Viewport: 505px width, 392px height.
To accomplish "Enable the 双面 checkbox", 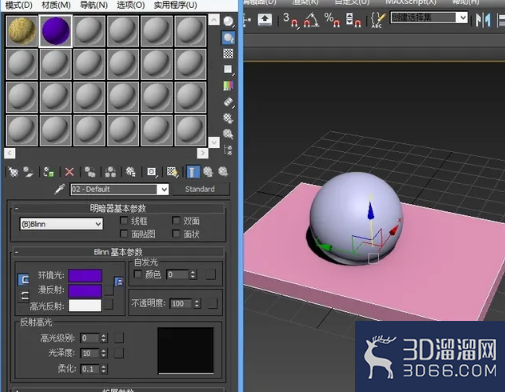I will pos(176,220).
